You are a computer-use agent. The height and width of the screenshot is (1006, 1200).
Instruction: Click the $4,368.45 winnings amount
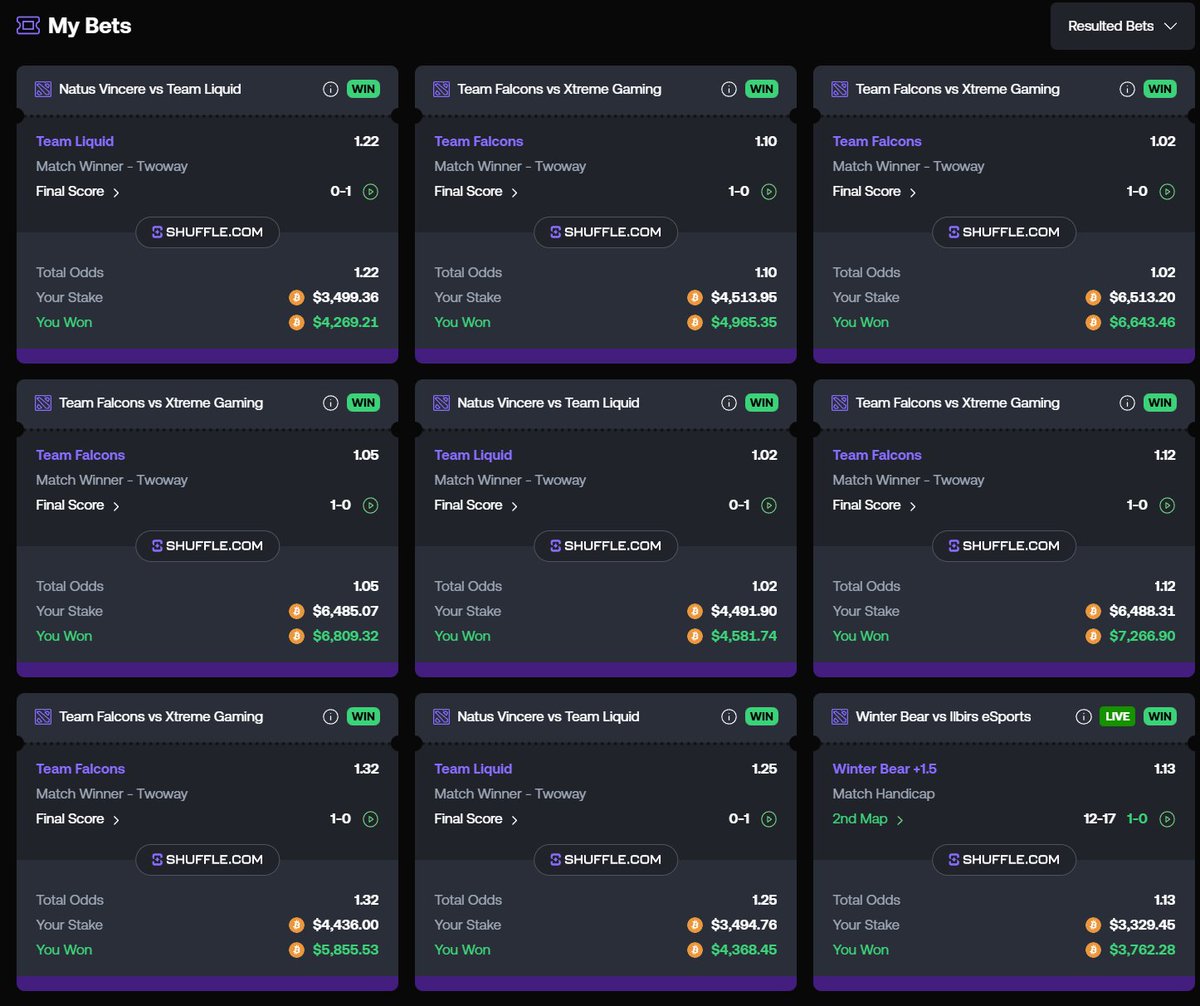(744, 950)
